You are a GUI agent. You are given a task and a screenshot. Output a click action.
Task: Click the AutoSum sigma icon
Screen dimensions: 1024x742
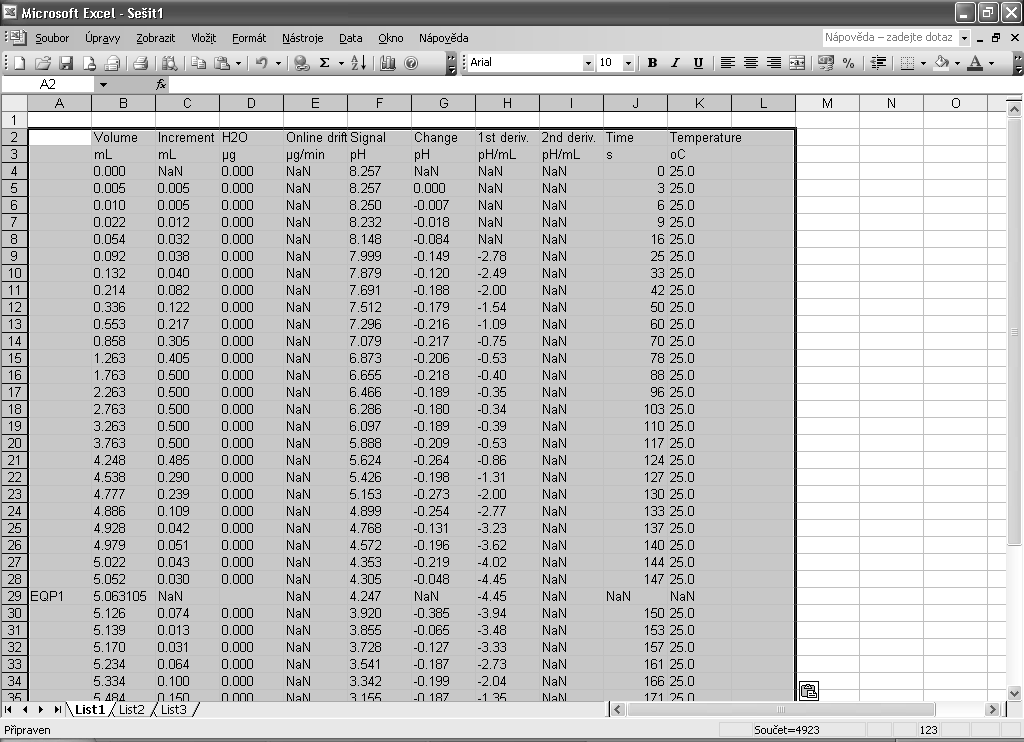tap(325, 63)
